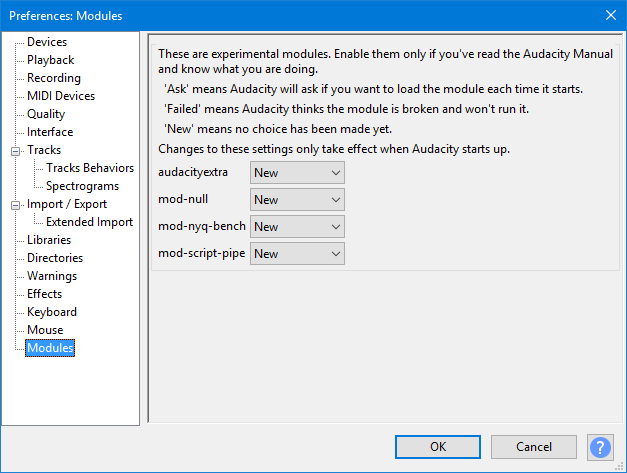Open the mod-script-pipe module dropdown
The height and width of the screenshot is (473, 627).
pos(297,253)
